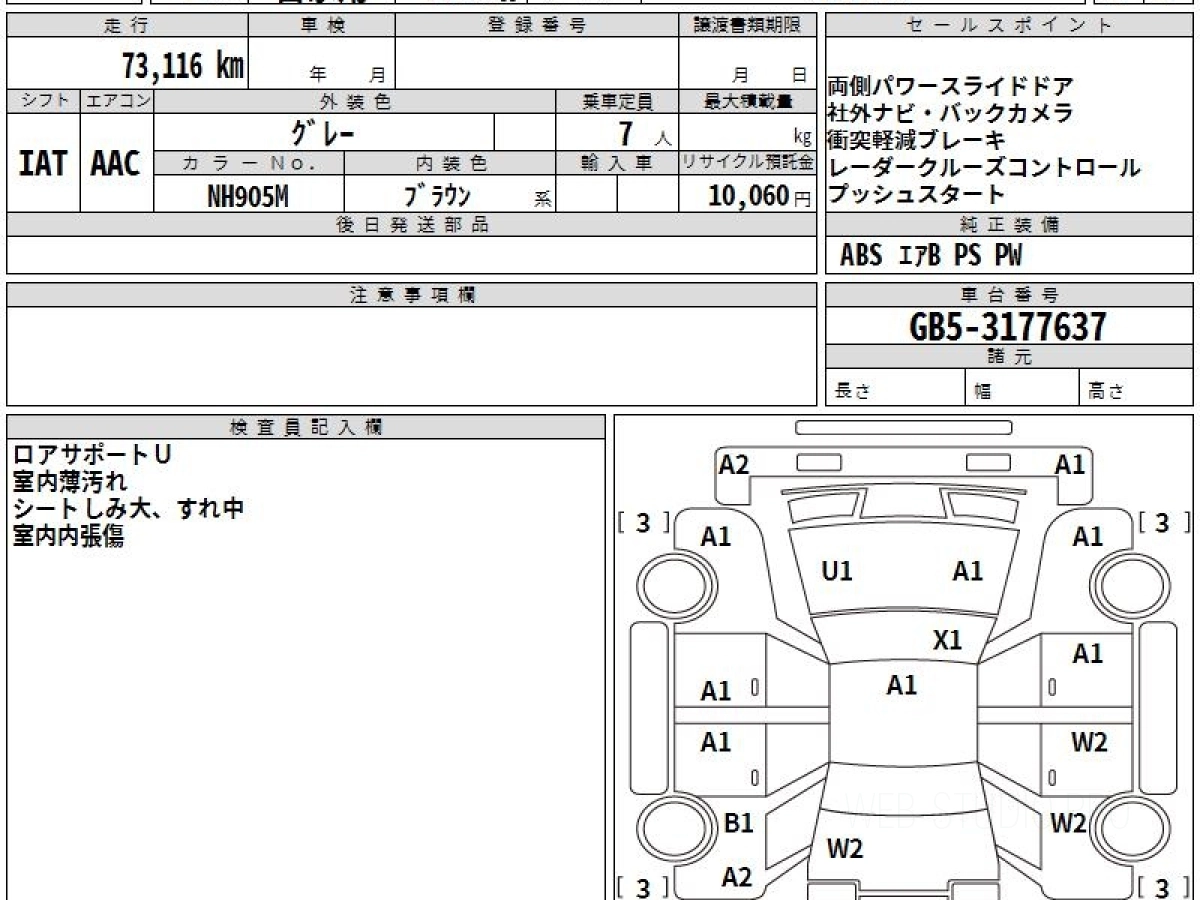Click the B1 mark on car diagram
This screenshot has width=1200, height=900.
click(x=738, y=823)
